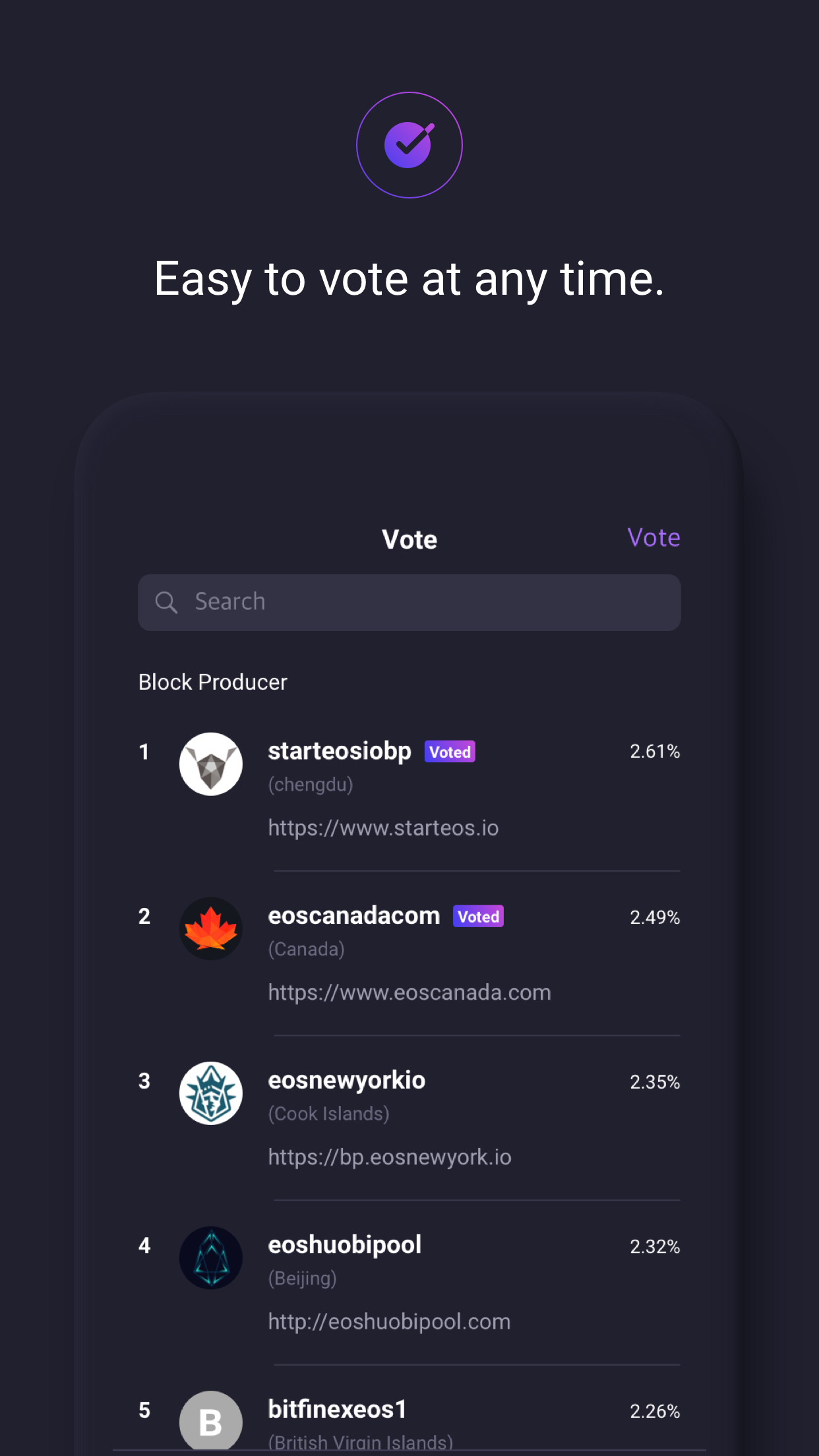This screenshot has width=819, height=1456.
Task: Switch to the Vote tab
Action: (409, 539)
